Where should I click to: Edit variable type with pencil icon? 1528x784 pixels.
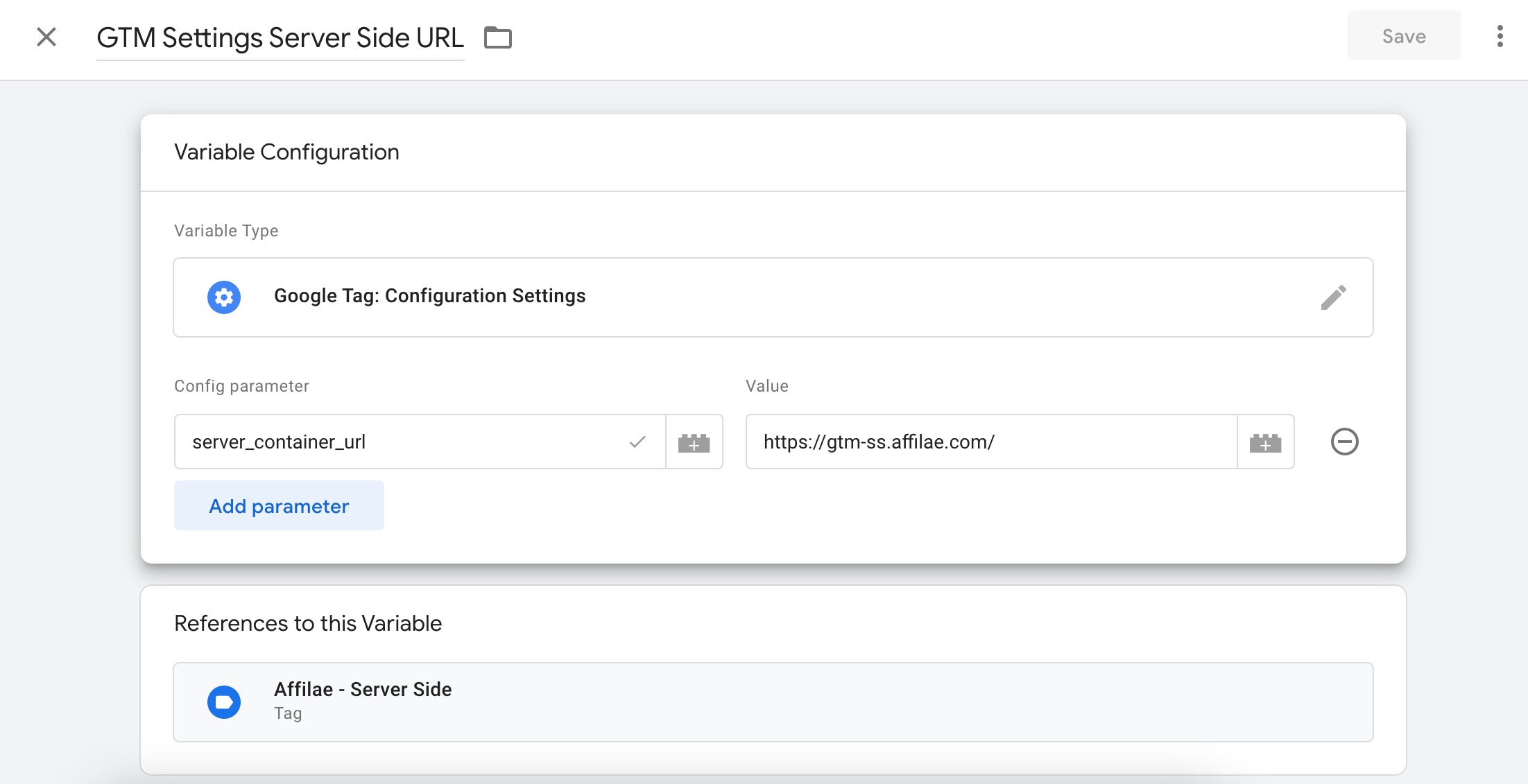click(1332, 297)
